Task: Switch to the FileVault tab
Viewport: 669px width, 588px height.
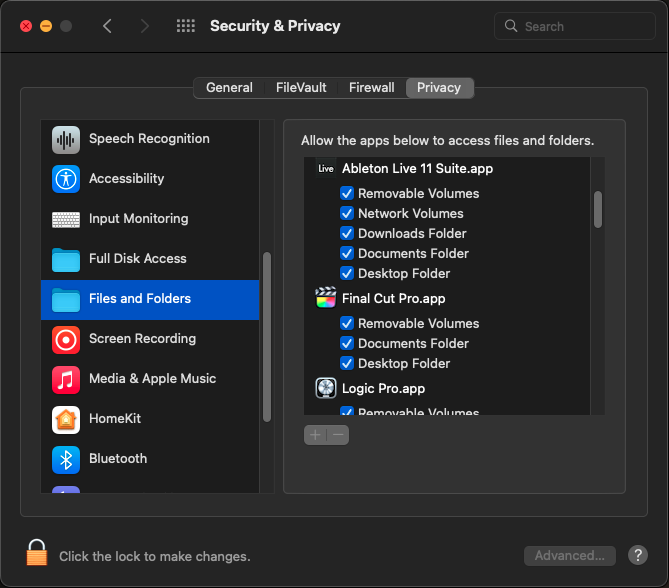Action: (x=301, y=88)
